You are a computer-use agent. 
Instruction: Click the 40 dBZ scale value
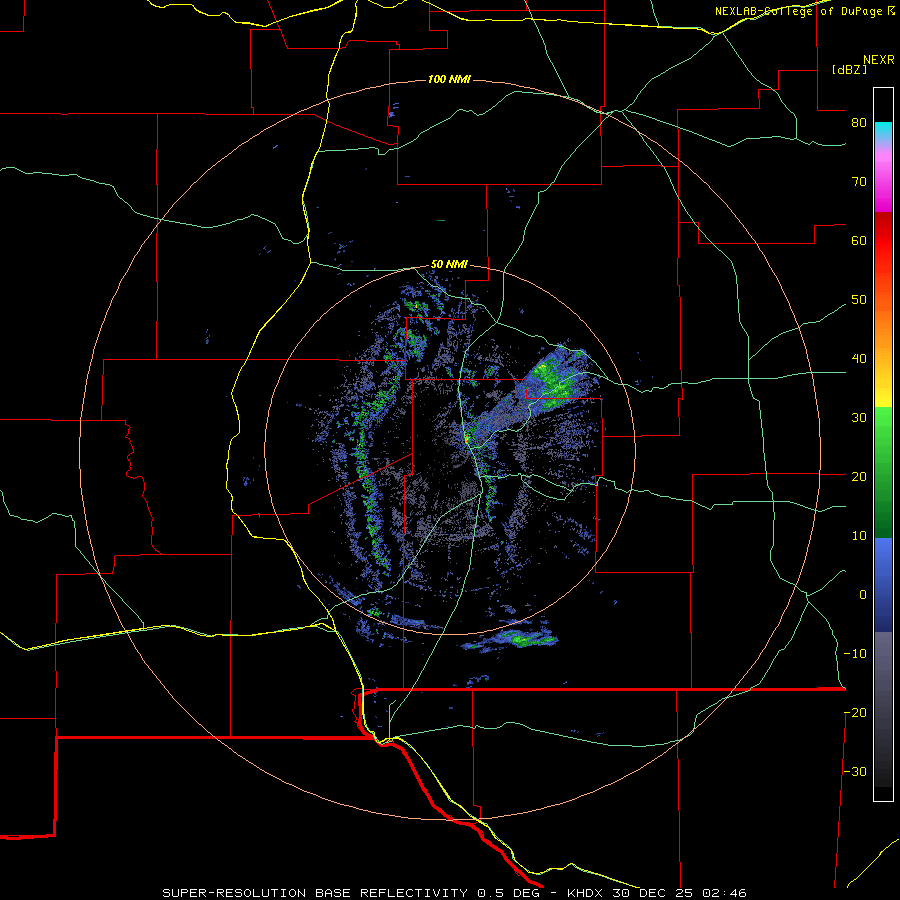tap(859, 359)
